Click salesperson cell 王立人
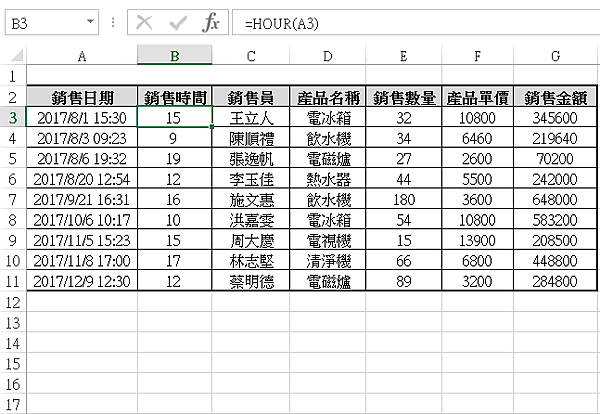 (251, 117)
